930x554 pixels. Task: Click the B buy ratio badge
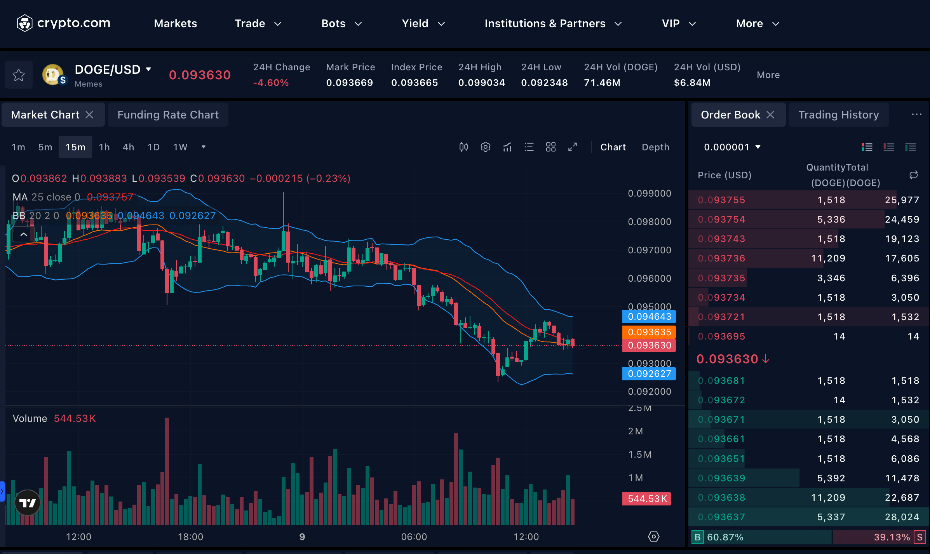698,537
